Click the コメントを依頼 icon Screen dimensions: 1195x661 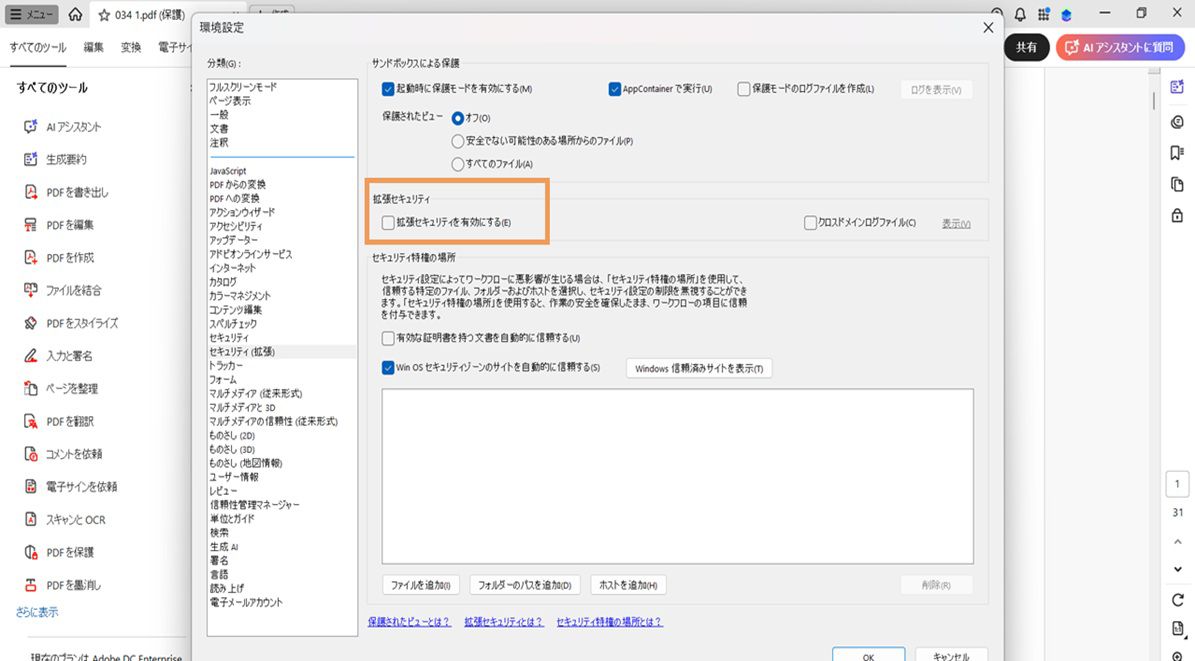(x=30, y=454)
